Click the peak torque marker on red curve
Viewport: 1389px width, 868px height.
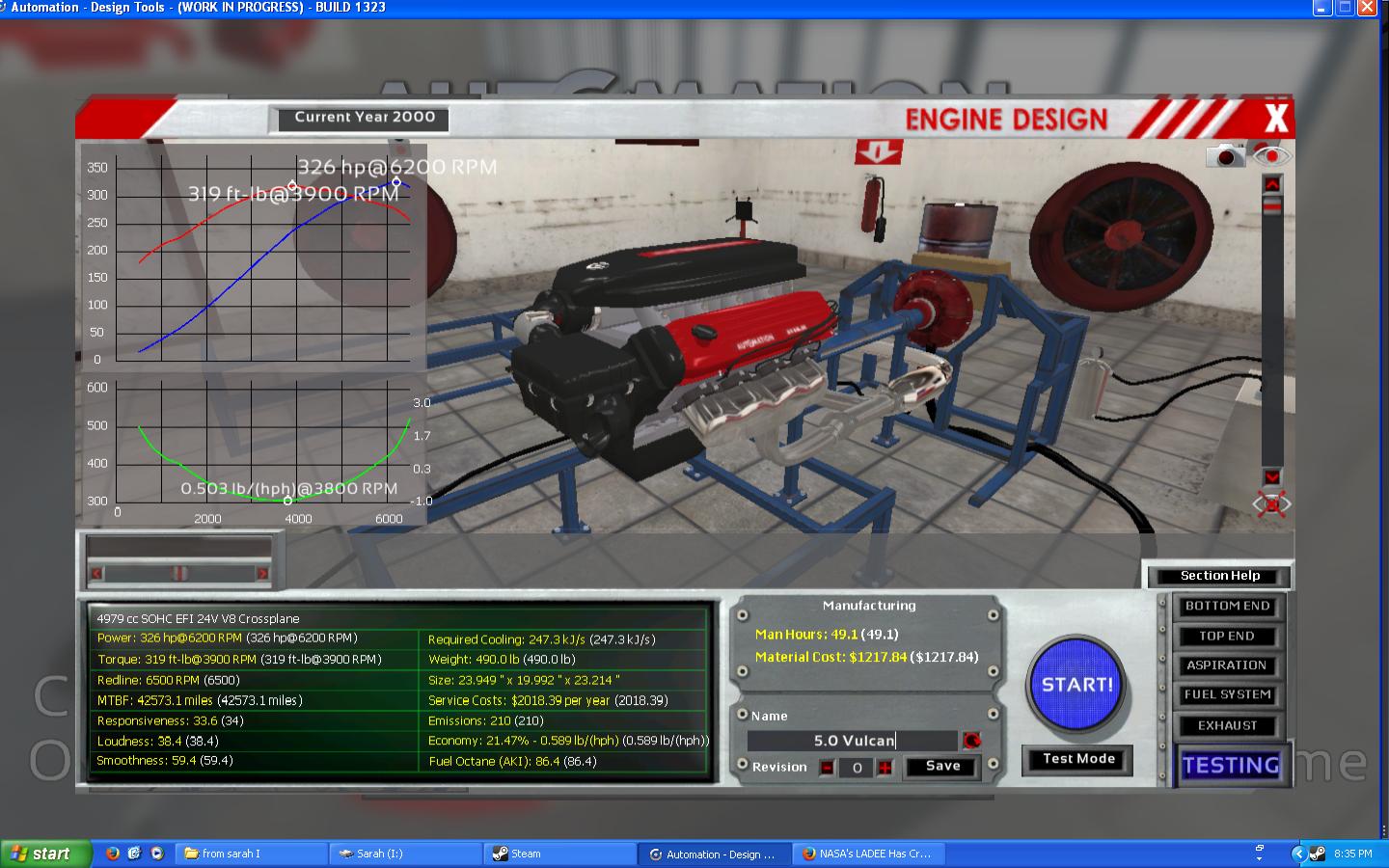pos(292,186)
